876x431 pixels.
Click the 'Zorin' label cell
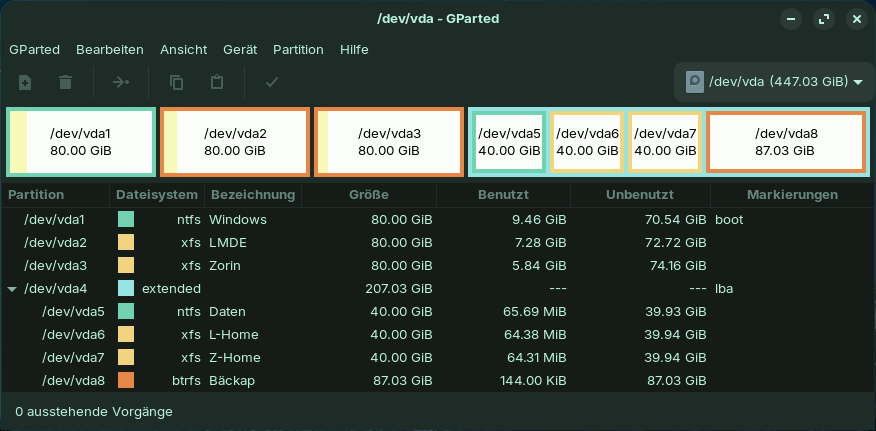pos(225,266)
